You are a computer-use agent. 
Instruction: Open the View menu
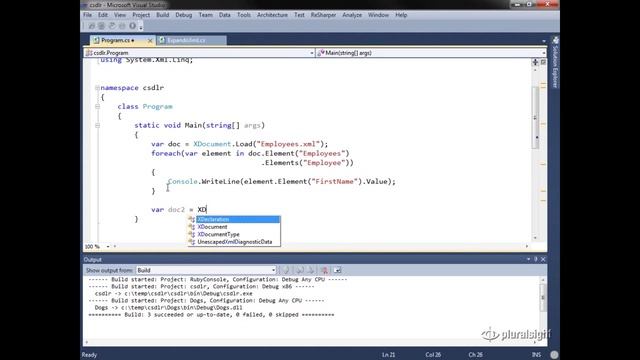point(120,15)
